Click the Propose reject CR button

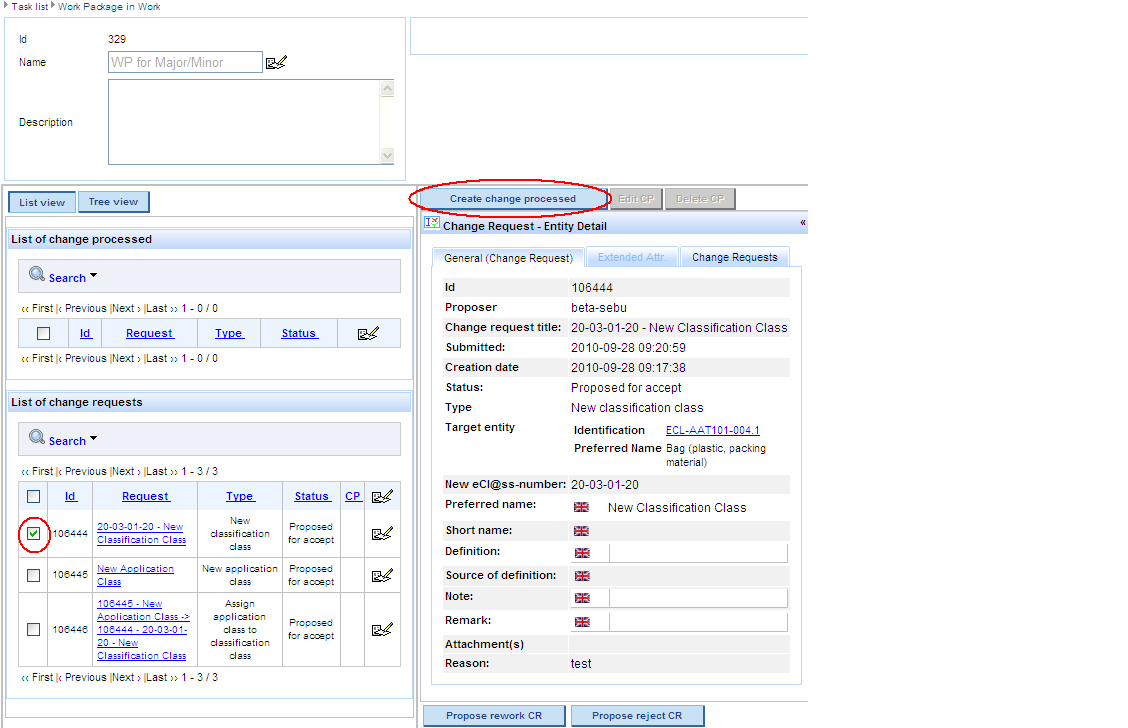(636, 716)
